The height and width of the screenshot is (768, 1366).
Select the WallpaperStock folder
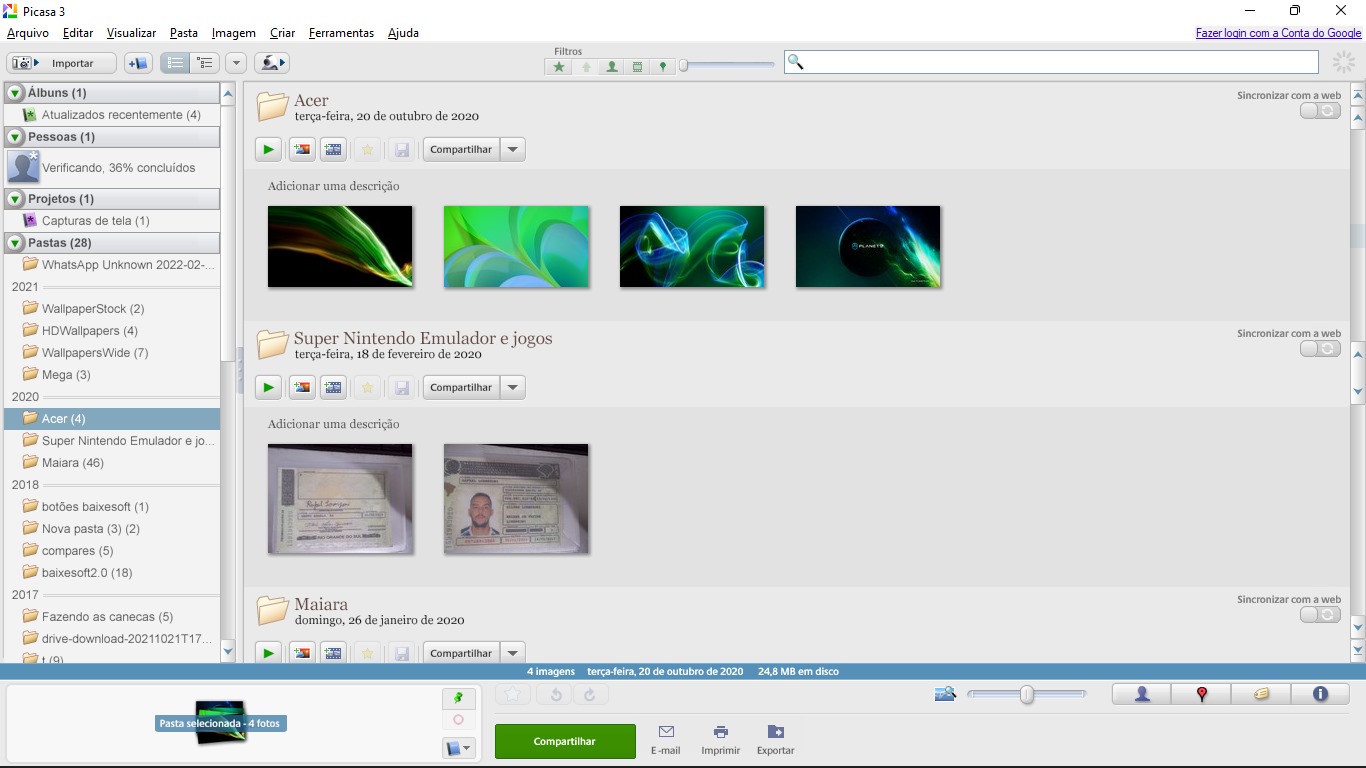coord(112,309)
